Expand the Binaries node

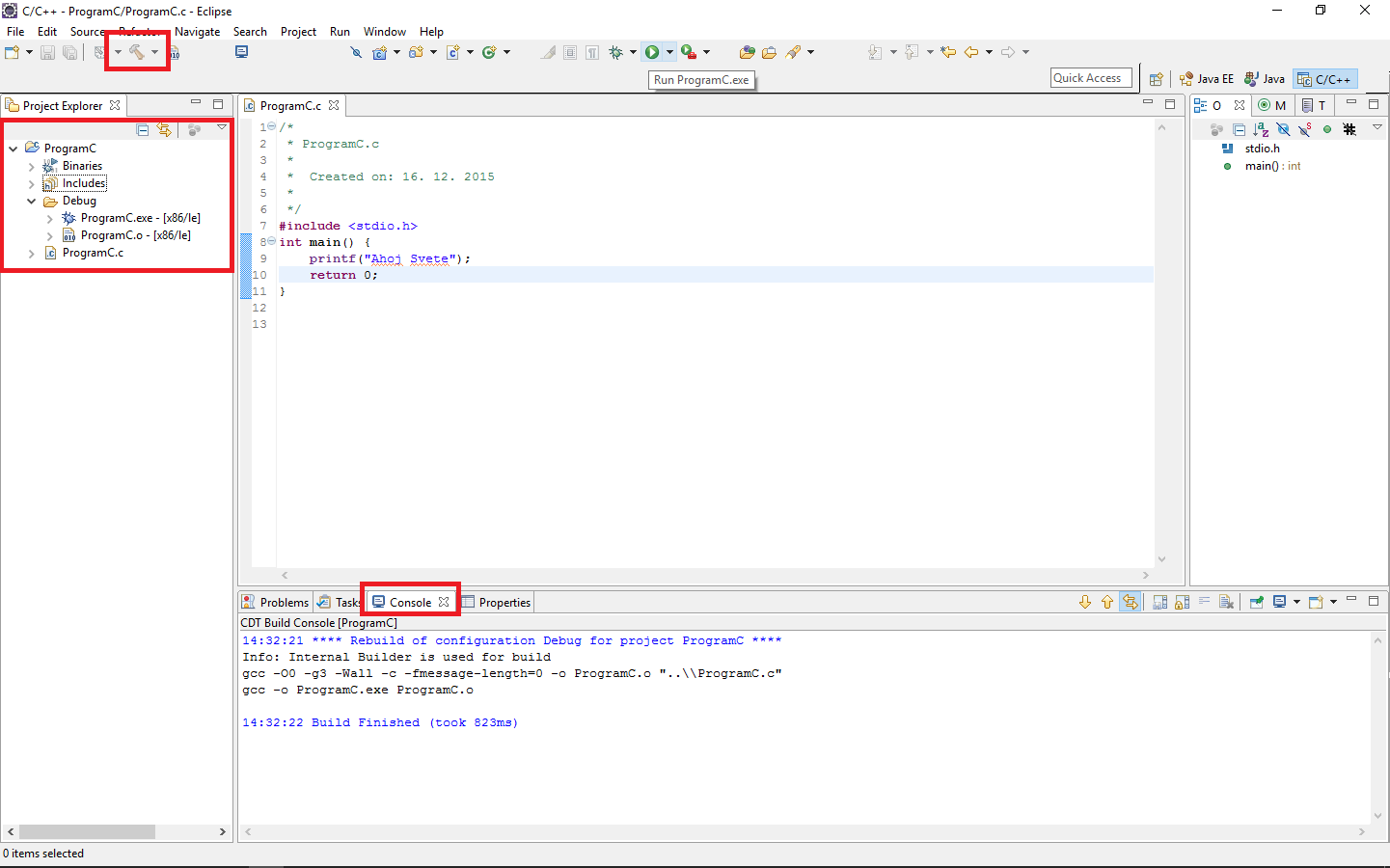pos(31,165)
